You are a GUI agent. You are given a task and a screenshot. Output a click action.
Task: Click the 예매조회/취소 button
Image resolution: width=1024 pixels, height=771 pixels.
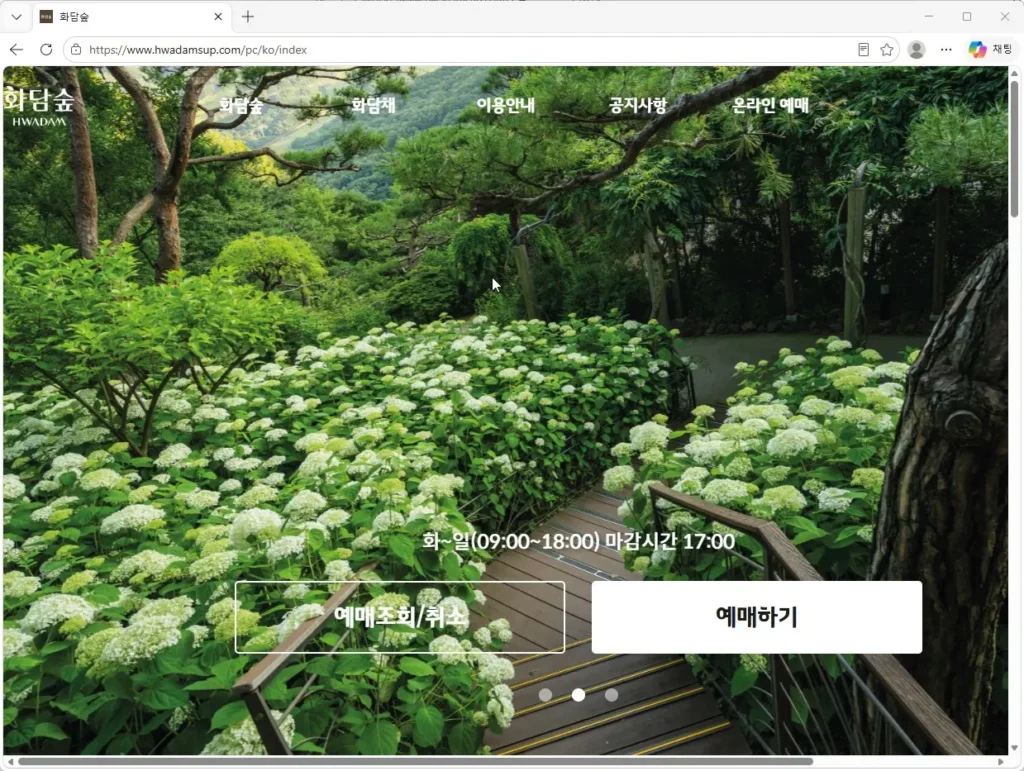tap(400, 617)
